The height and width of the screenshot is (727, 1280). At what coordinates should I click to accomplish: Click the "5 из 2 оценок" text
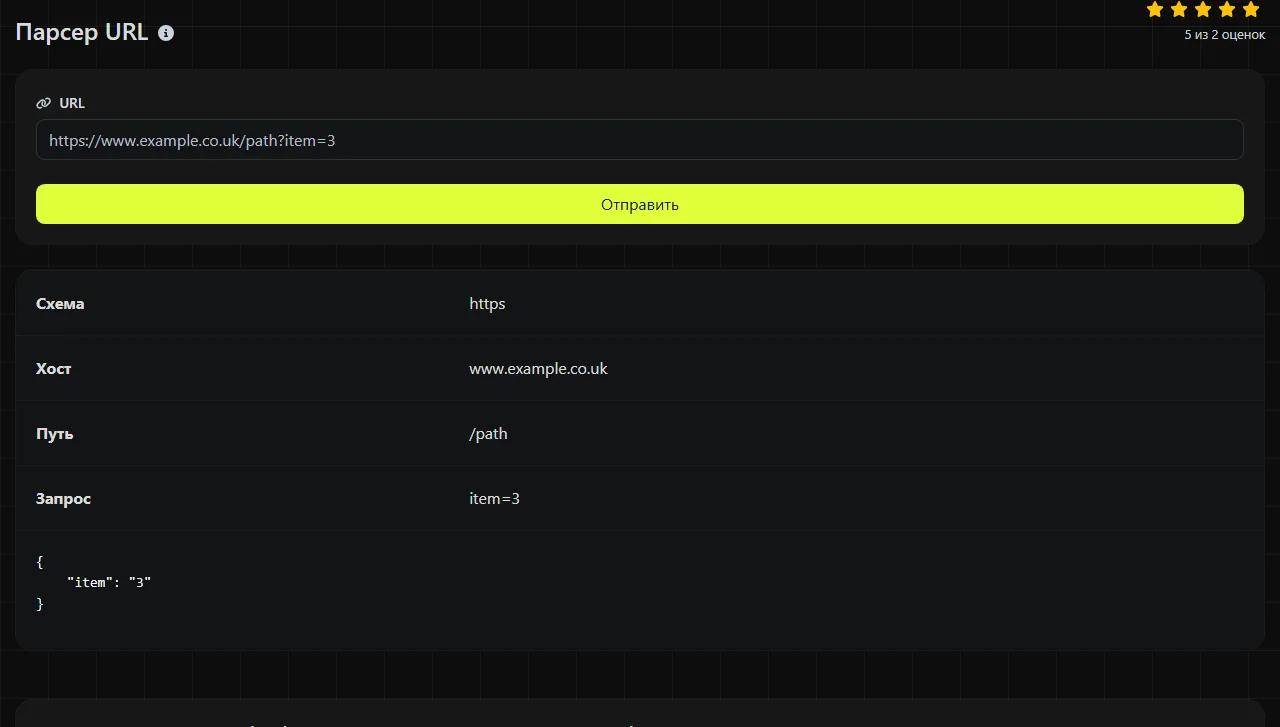[x=1225, y=35]
